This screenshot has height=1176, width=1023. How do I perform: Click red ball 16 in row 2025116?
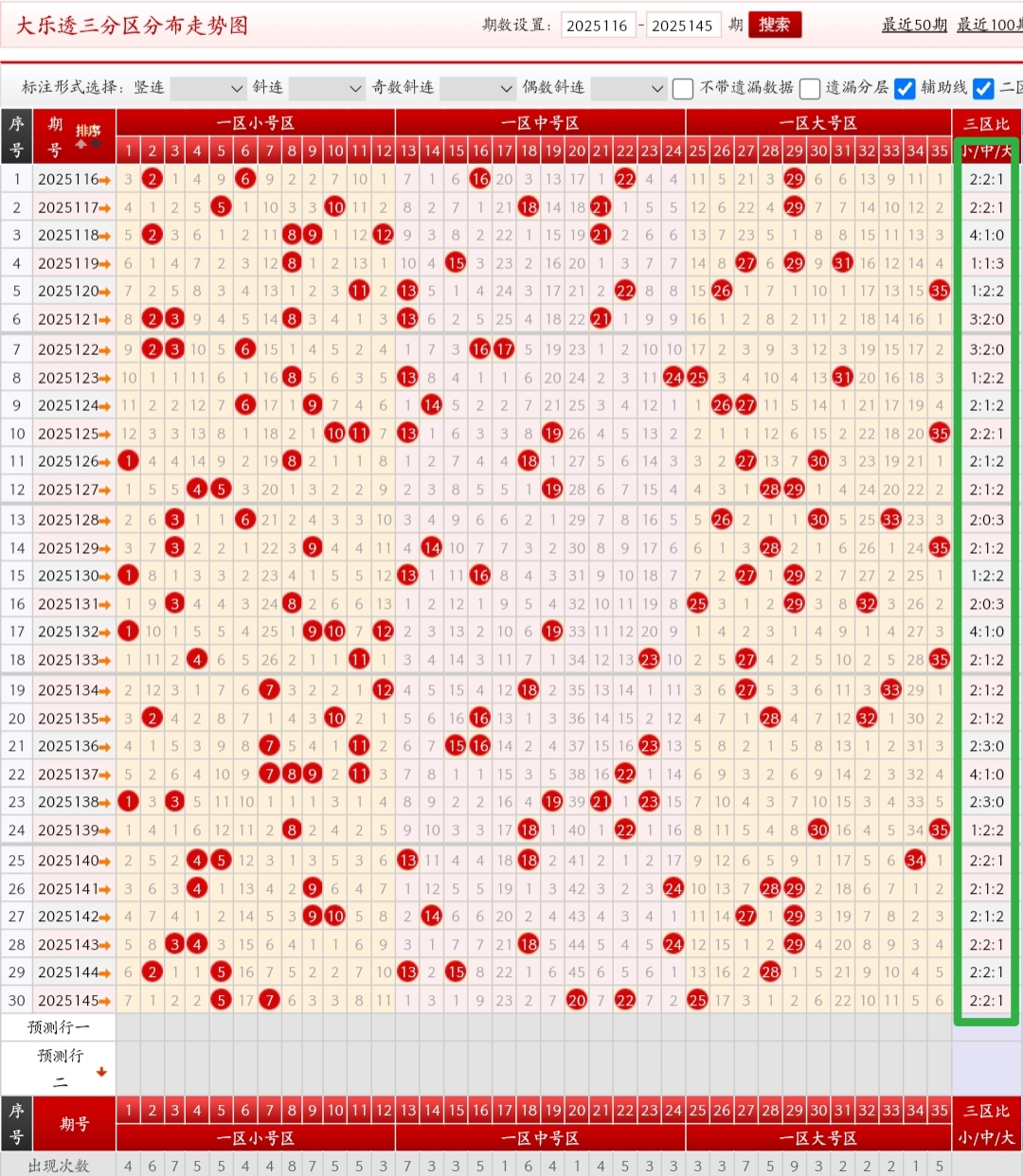coord(480,179)
